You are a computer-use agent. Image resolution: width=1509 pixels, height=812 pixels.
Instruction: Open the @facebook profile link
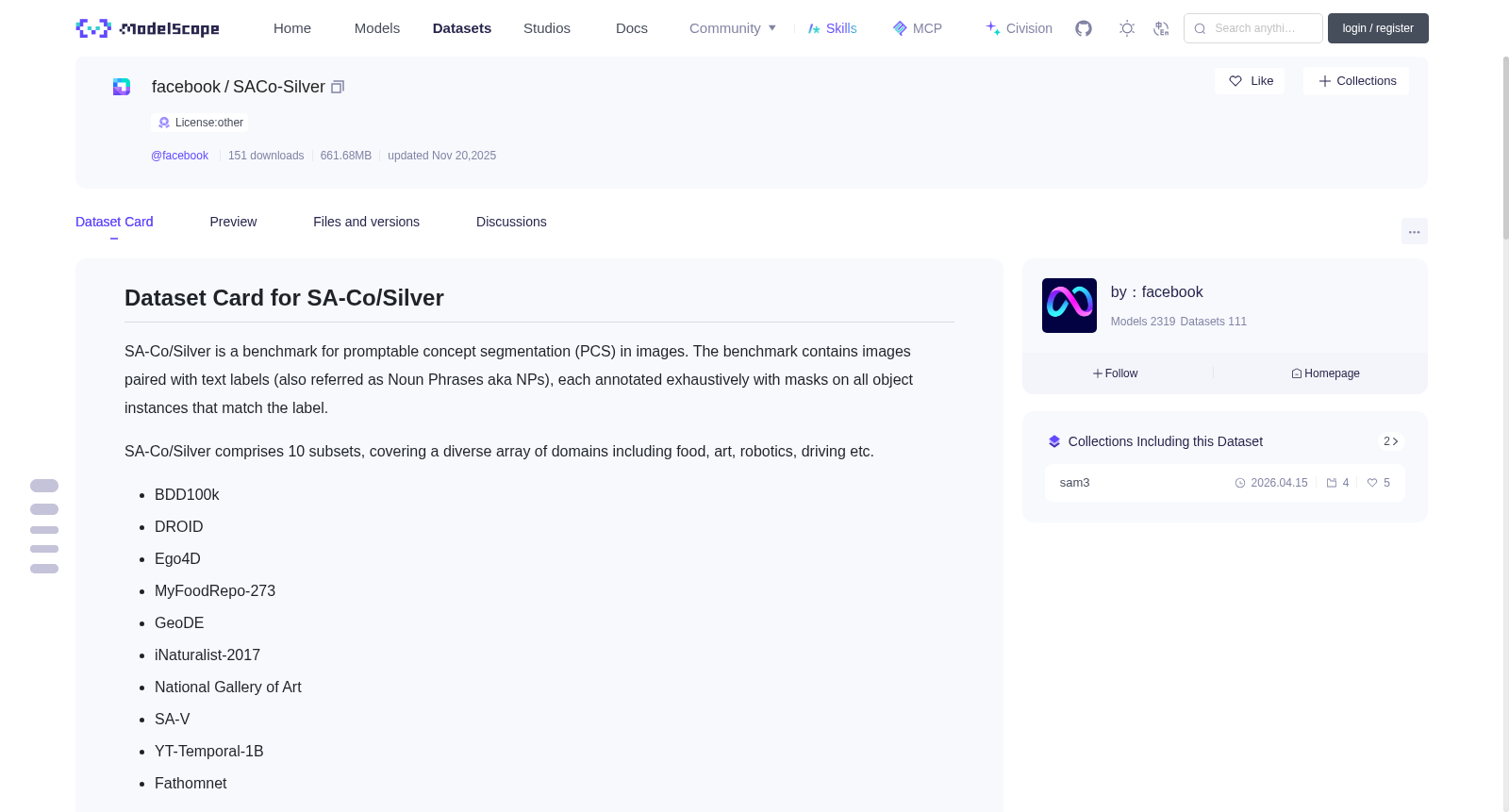[x=179, y=156]
